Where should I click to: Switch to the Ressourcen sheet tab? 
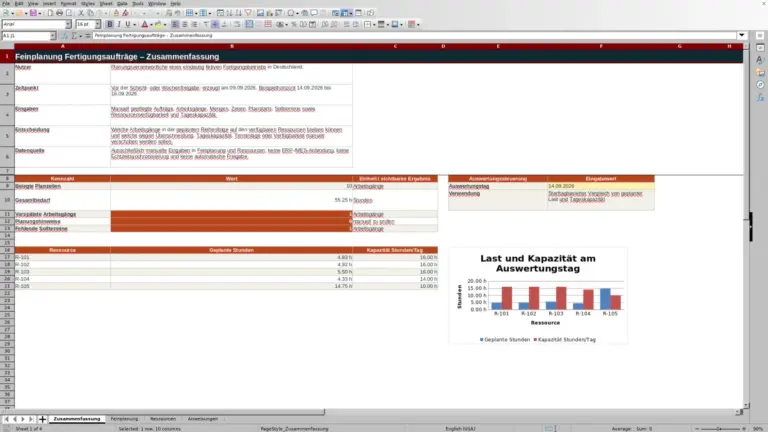tap(163, 419)
